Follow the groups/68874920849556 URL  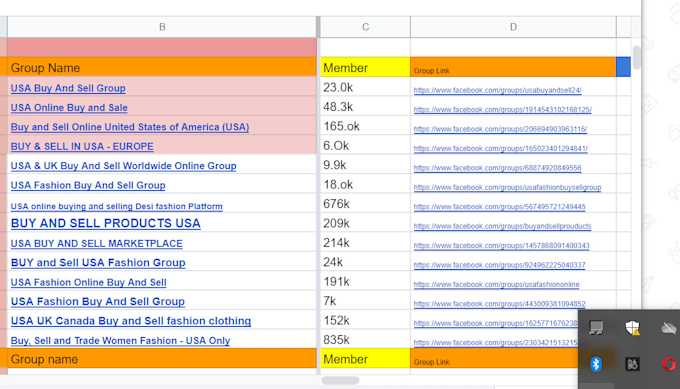coord(497,168)
